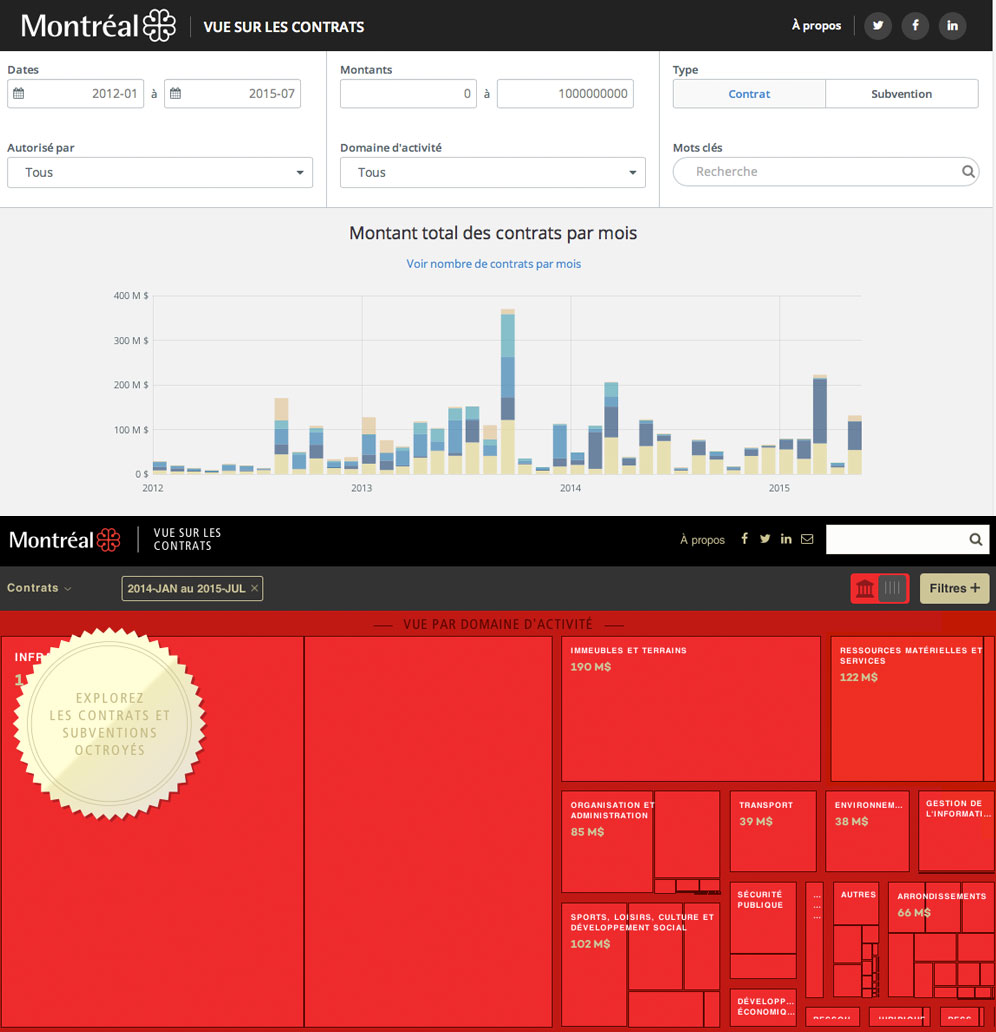
Task: Click the tall 2015 bar above 200 M$
Action: [x=820, y=425]
